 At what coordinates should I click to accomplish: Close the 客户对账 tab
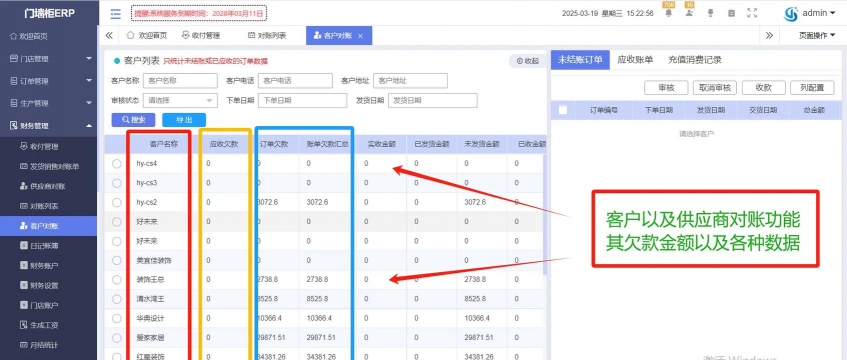360,36
